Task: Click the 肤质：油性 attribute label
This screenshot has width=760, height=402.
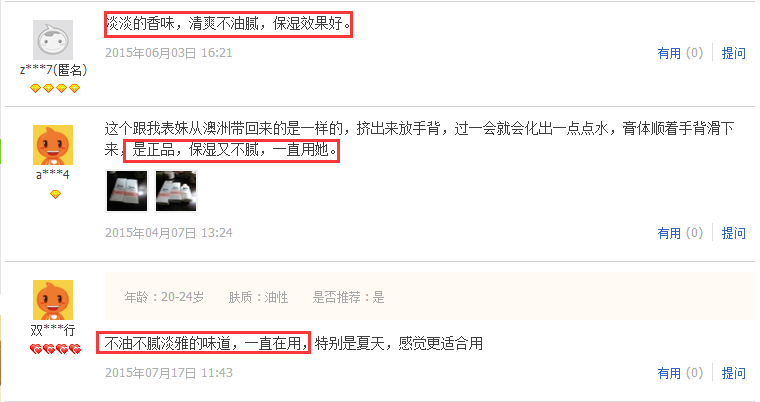Action: tap(258, 297)
